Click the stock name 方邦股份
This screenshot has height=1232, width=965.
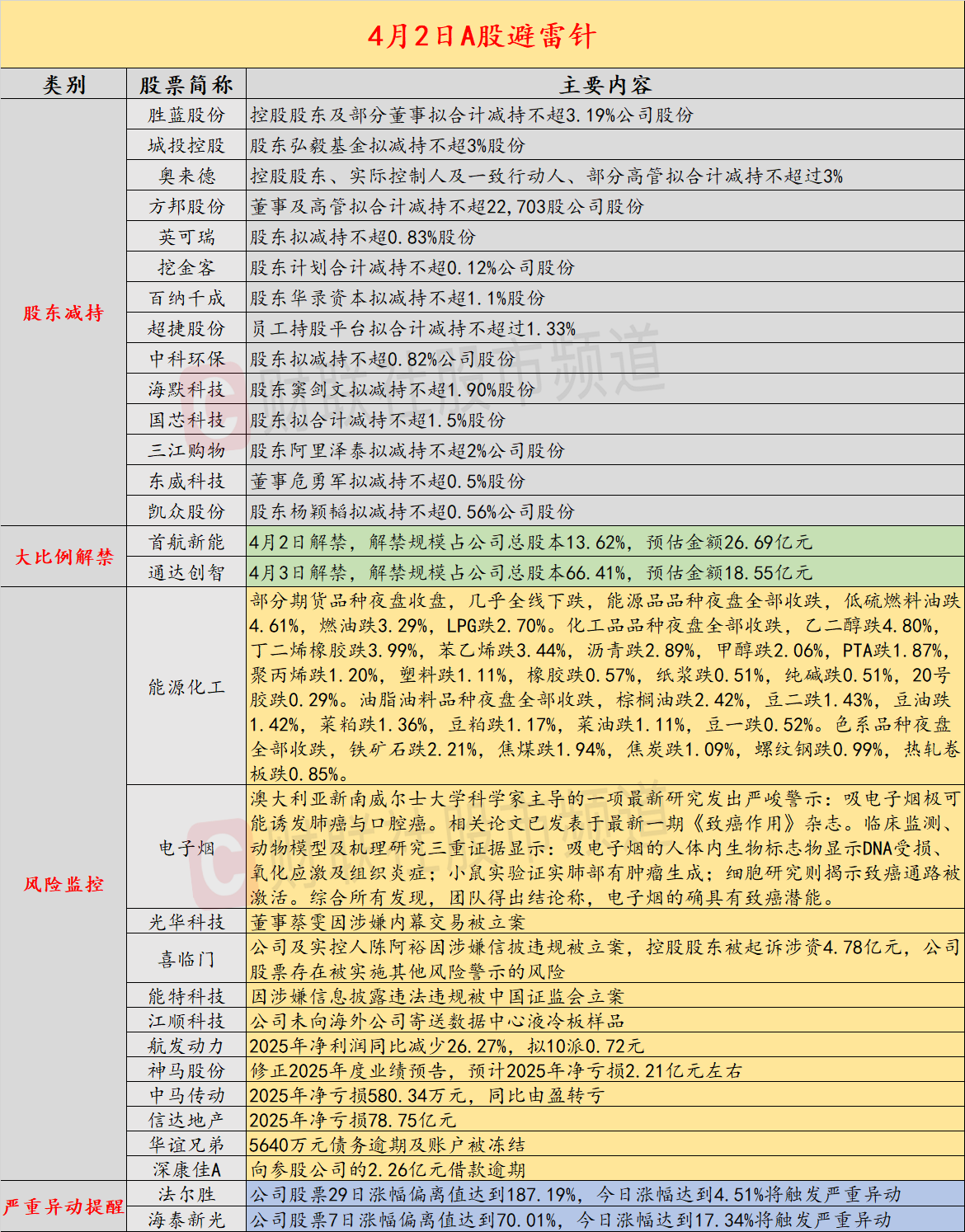(186, 207)
